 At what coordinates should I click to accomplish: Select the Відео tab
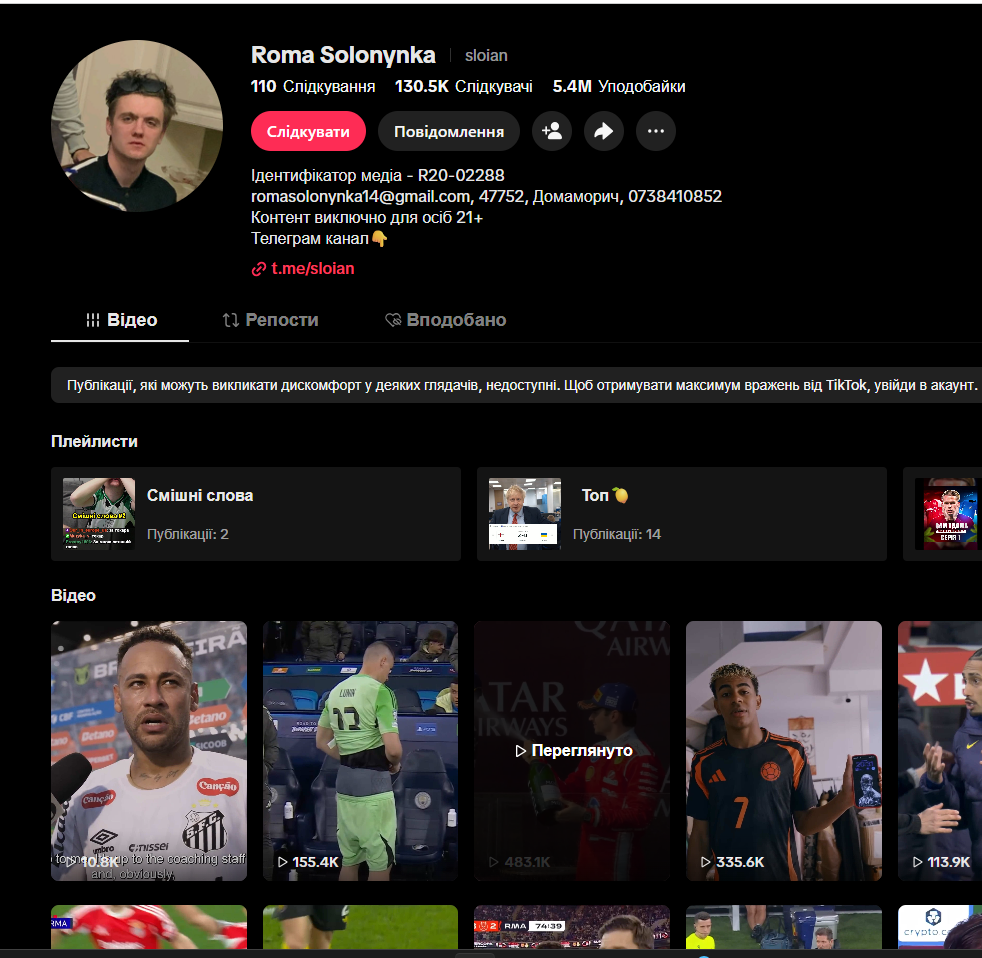[x=121, y=320]
